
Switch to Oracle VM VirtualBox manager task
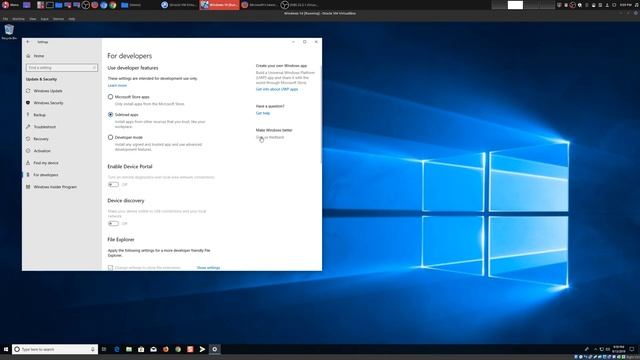point(179,5)
